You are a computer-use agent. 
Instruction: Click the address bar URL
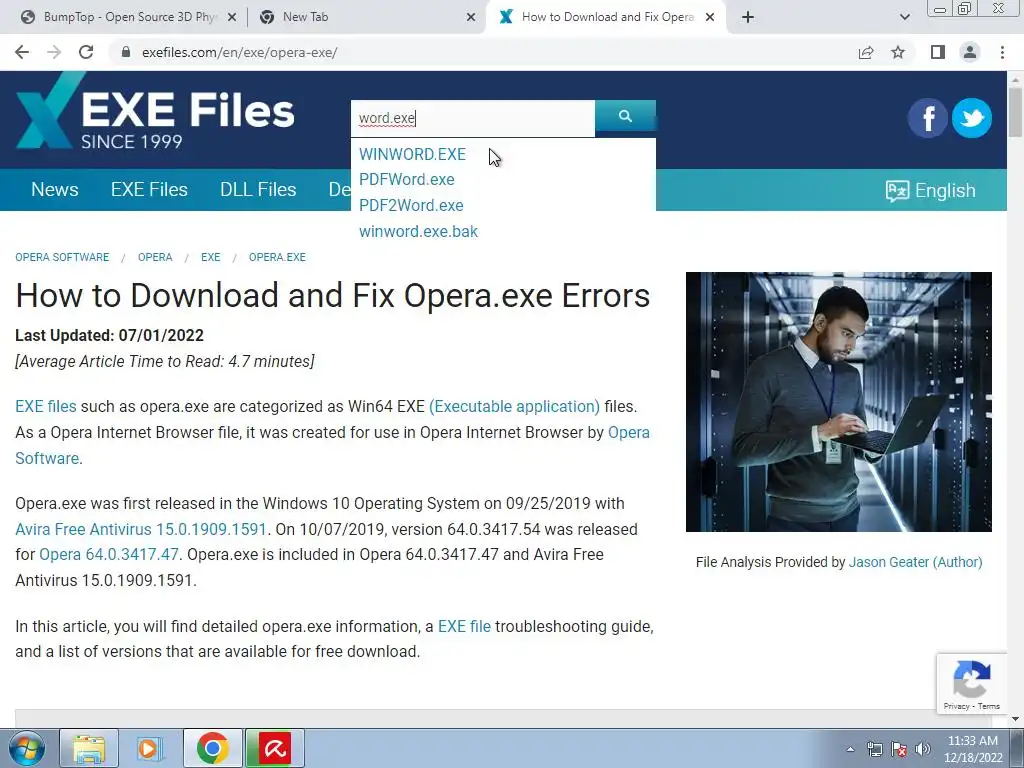pos(240,52)
